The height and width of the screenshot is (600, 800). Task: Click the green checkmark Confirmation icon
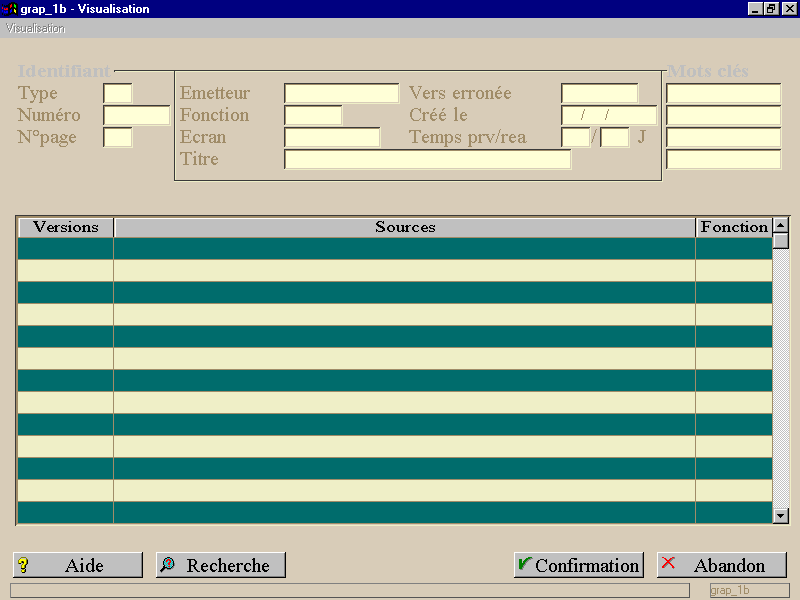tap(524, 563)
